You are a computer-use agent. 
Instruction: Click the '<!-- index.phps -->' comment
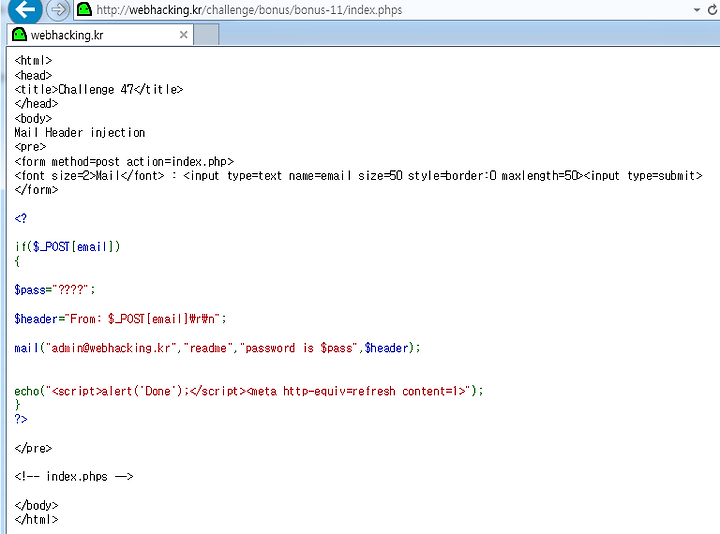coord(73,477)
